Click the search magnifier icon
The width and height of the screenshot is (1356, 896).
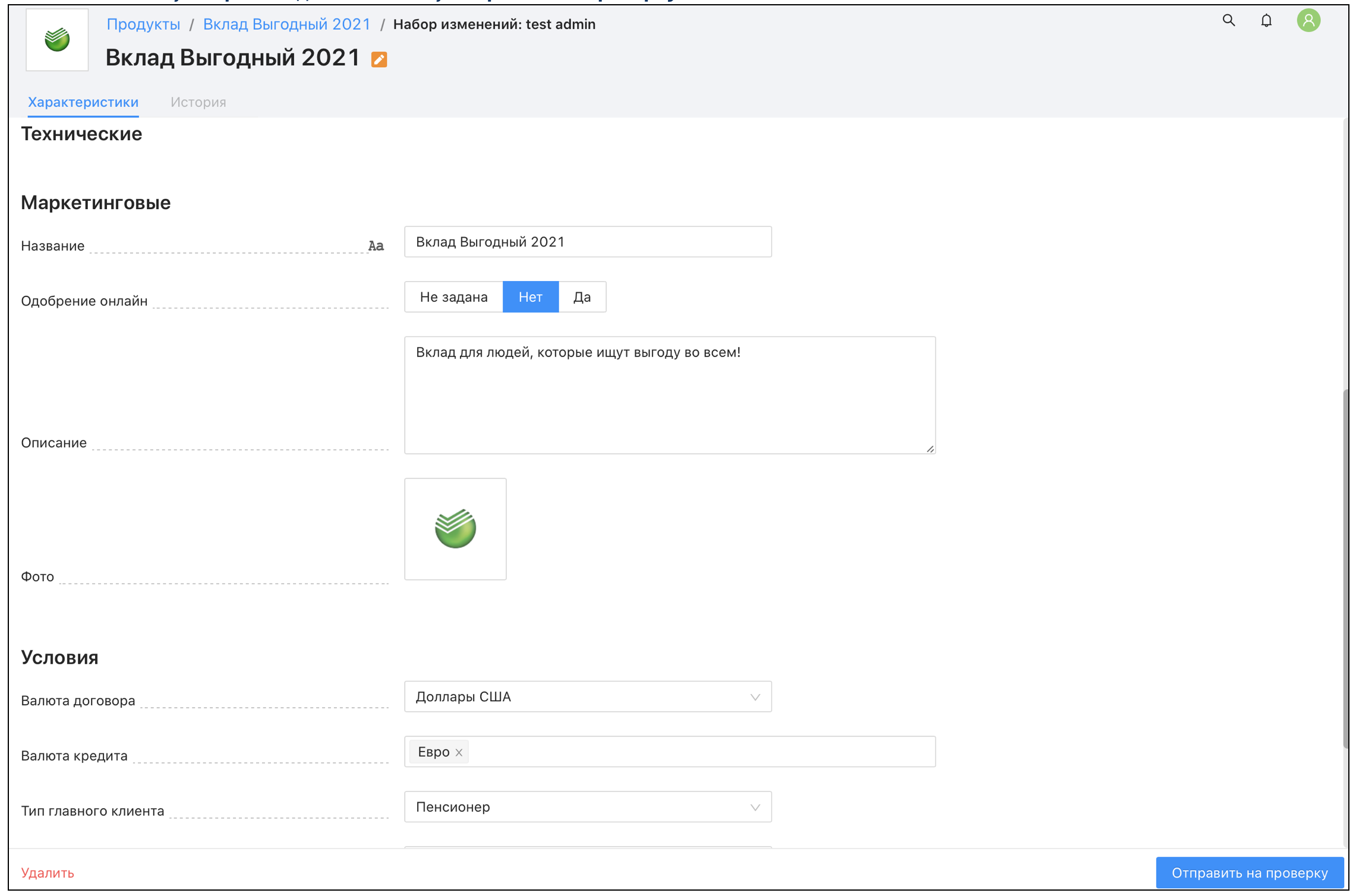click(1228, 21)
